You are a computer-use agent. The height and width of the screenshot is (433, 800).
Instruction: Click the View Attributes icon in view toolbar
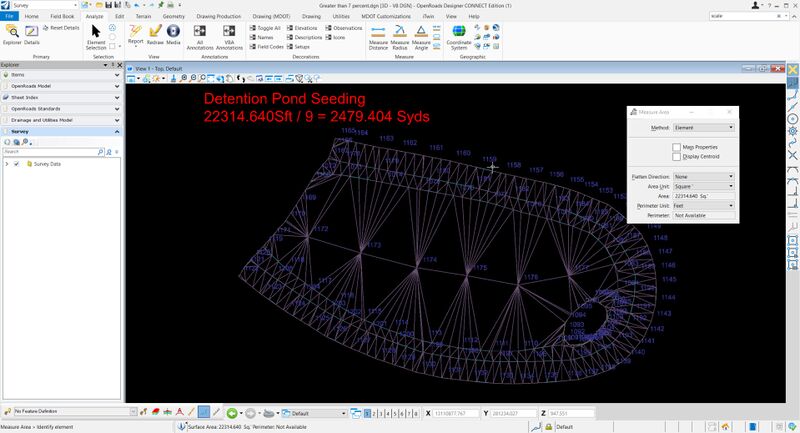point(132,79)
